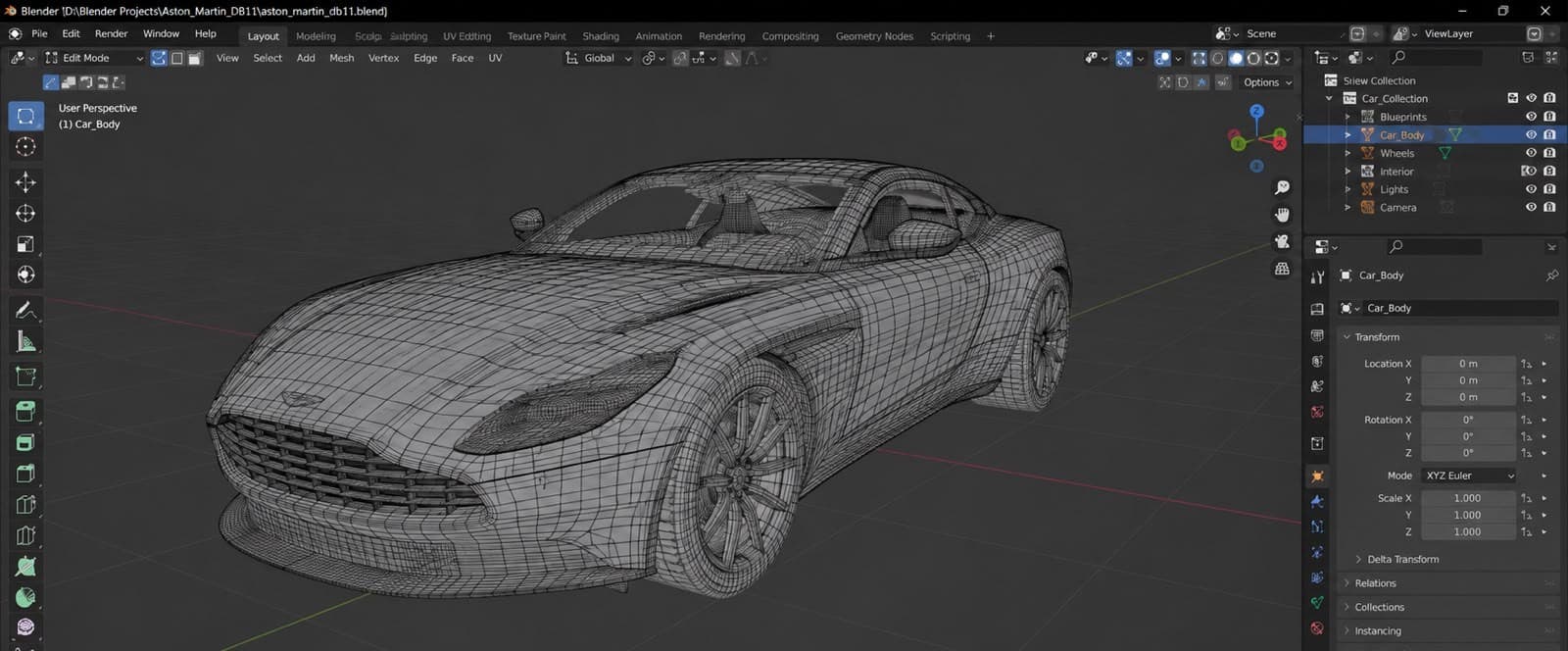The width and height of the screenshot is (1568, 651).
Task: Select the Bevel tool
Action: [x=25, y=474]
